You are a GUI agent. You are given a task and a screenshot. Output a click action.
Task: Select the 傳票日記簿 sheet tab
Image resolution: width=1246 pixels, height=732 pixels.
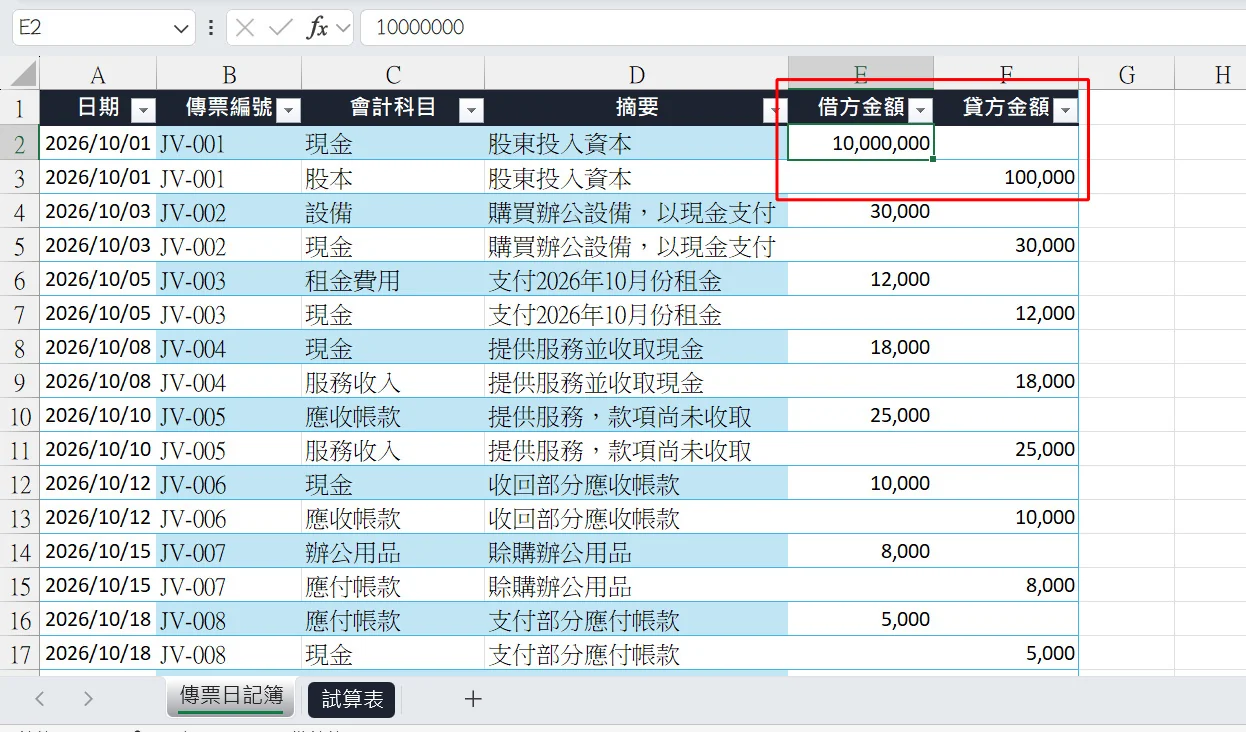(231, 698)
